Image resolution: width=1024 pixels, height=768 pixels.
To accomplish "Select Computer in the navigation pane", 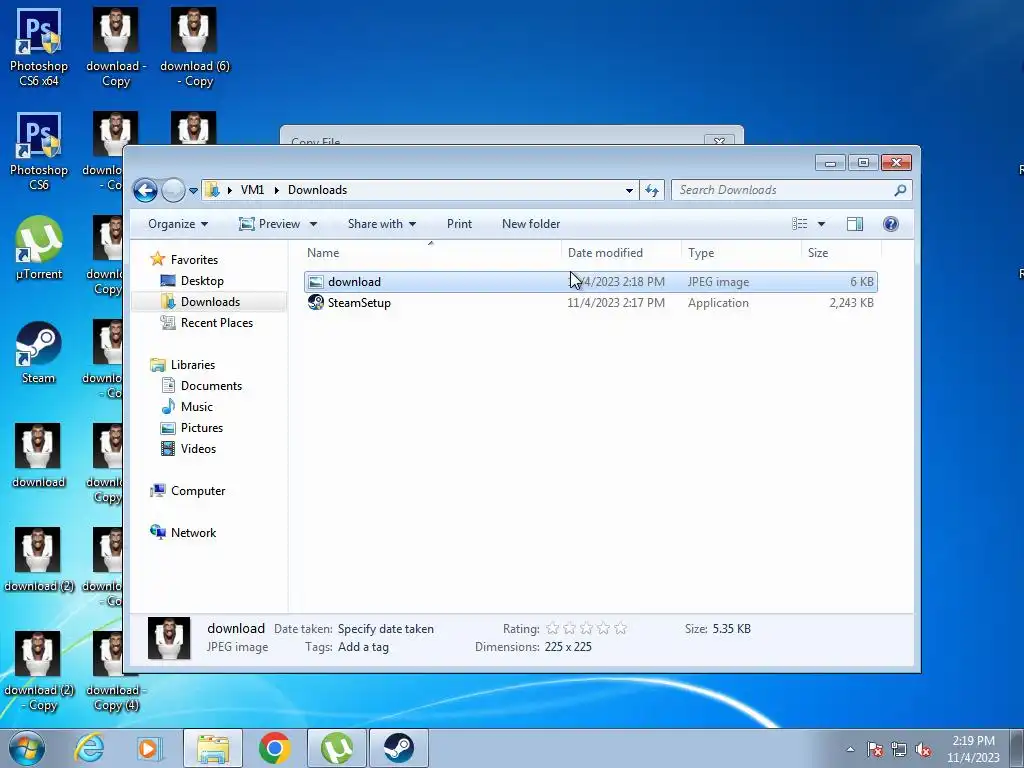I will point(198,491).
